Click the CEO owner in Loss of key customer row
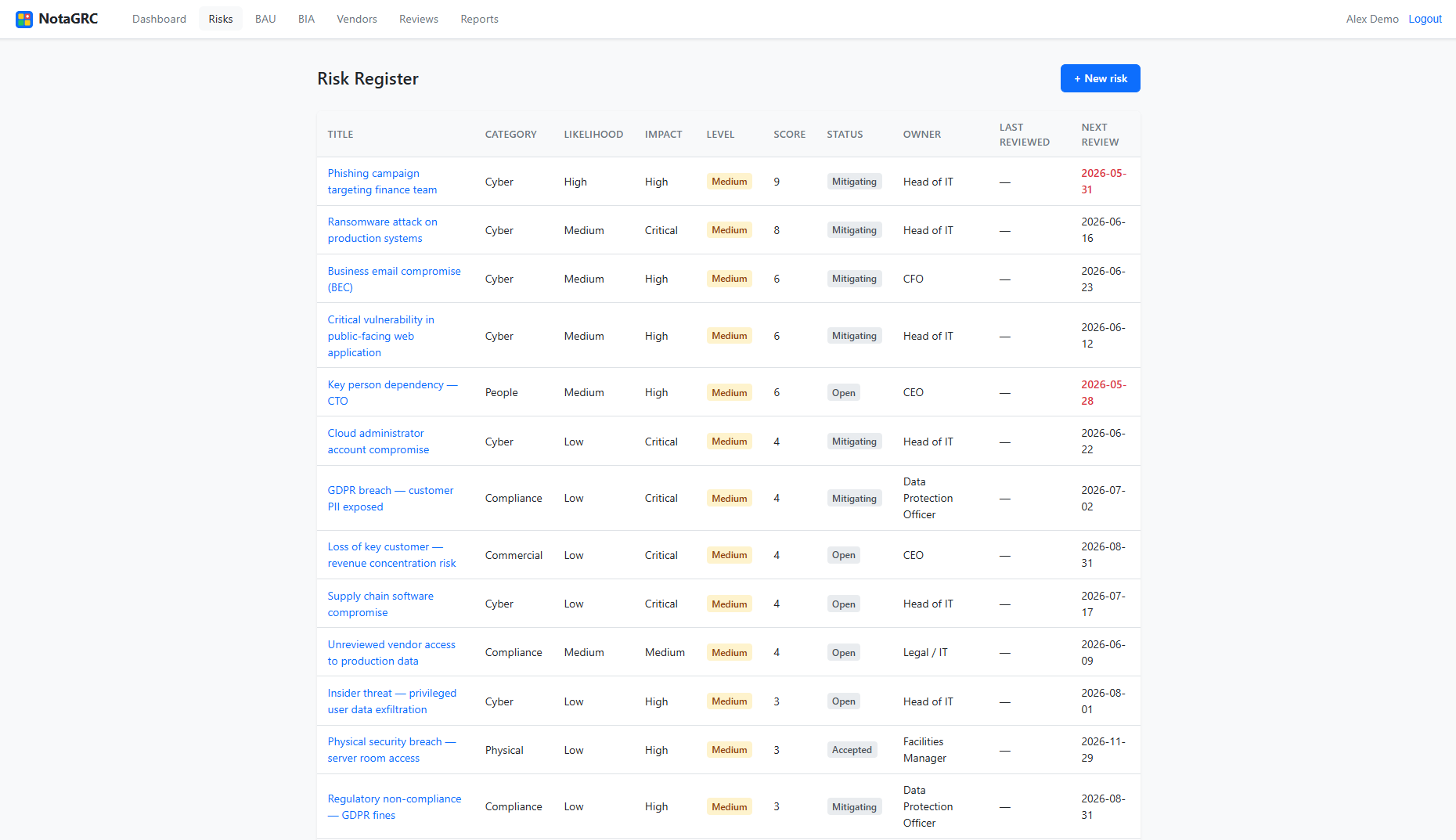The image size is (1456, 840). tap(913, 555)
